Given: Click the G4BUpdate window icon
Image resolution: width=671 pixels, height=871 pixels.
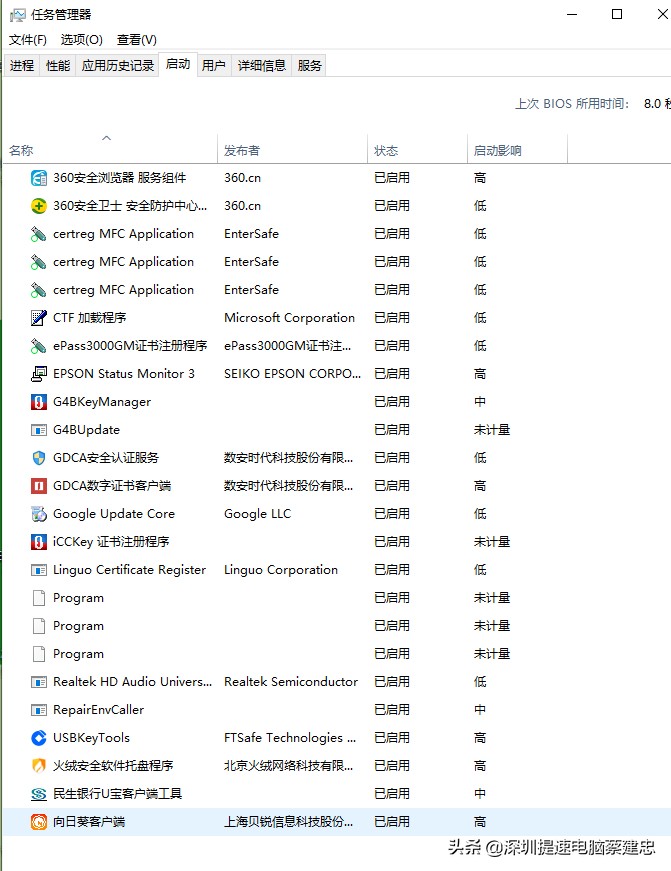Looking at the screenshot, I should click(39, 430).
